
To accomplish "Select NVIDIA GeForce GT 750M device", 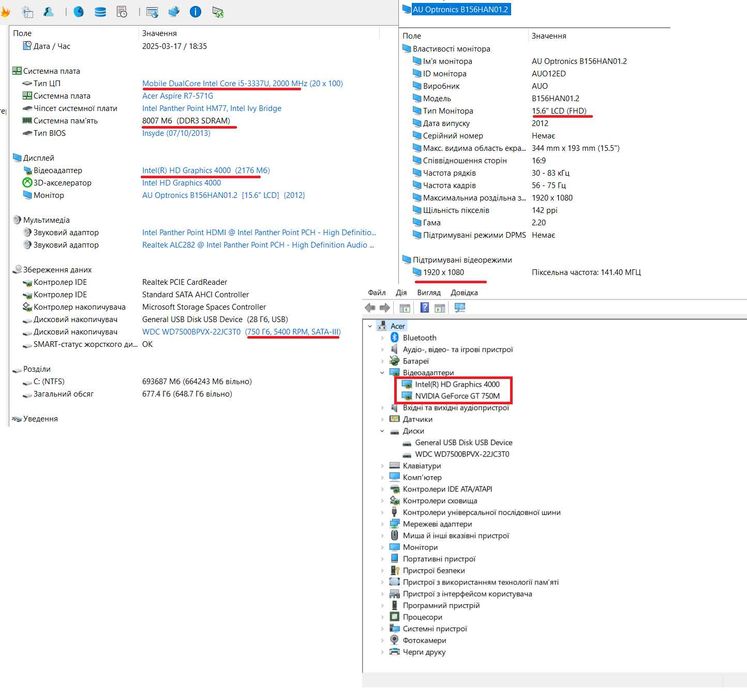I will pos(457,396).
